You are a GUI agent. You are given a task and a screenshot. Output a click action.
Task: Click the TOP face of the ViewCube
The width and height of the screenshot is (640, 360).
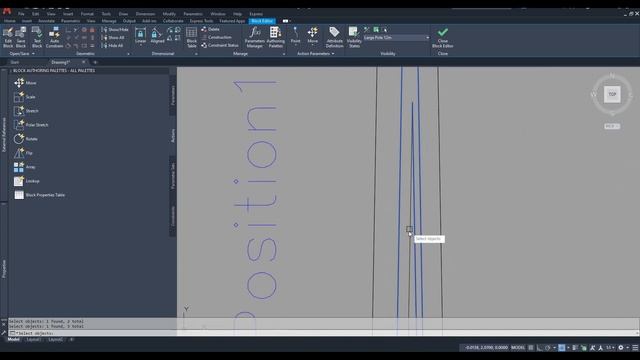(x=612, y=94)
